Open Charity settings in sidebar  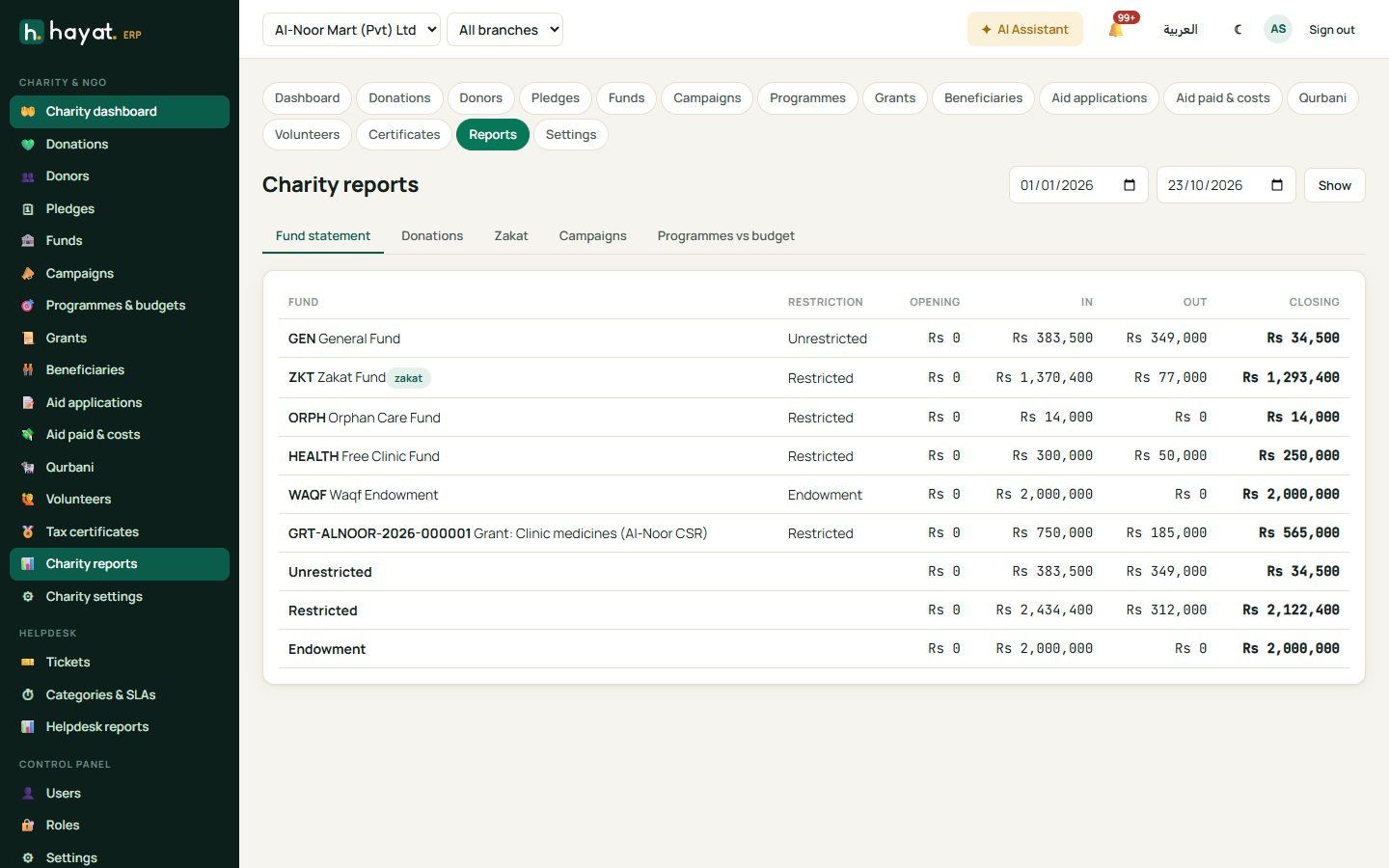coord(120,597)
